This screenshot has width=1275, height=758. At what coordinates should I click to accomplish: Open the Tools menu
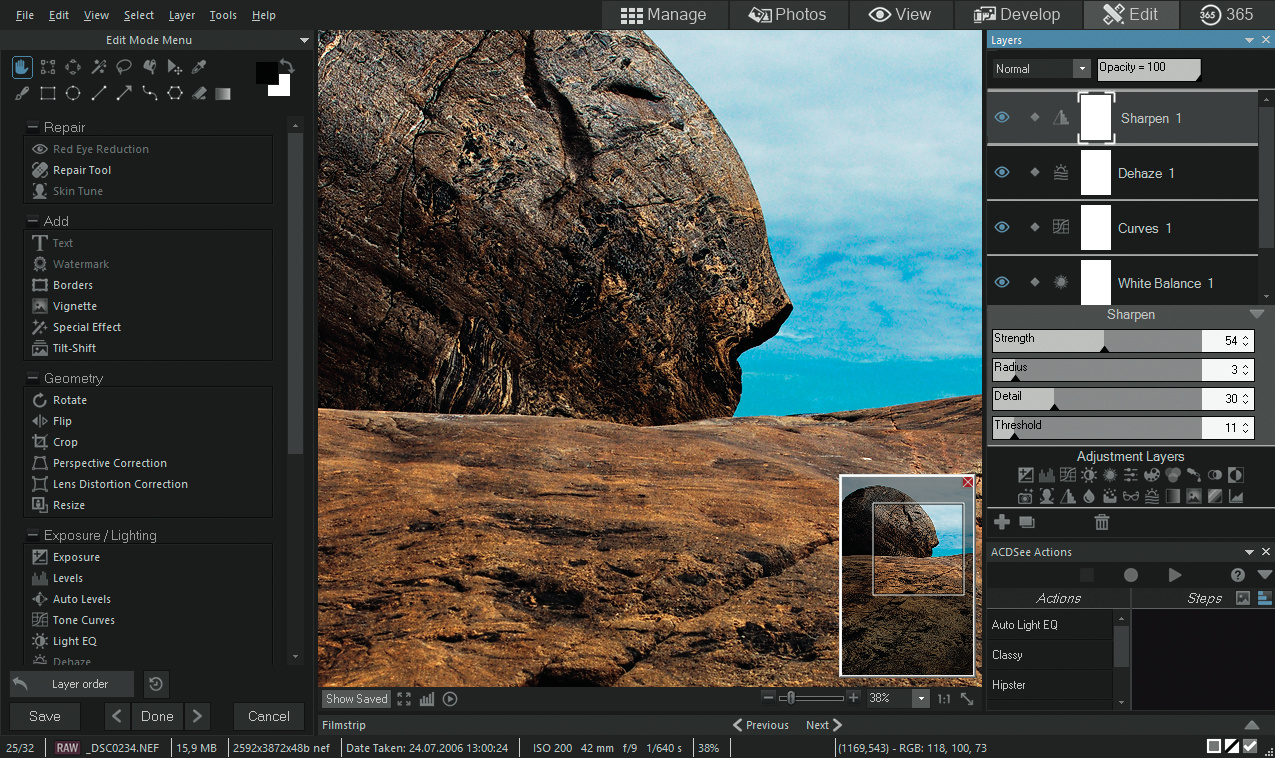(x=223, y=15)
